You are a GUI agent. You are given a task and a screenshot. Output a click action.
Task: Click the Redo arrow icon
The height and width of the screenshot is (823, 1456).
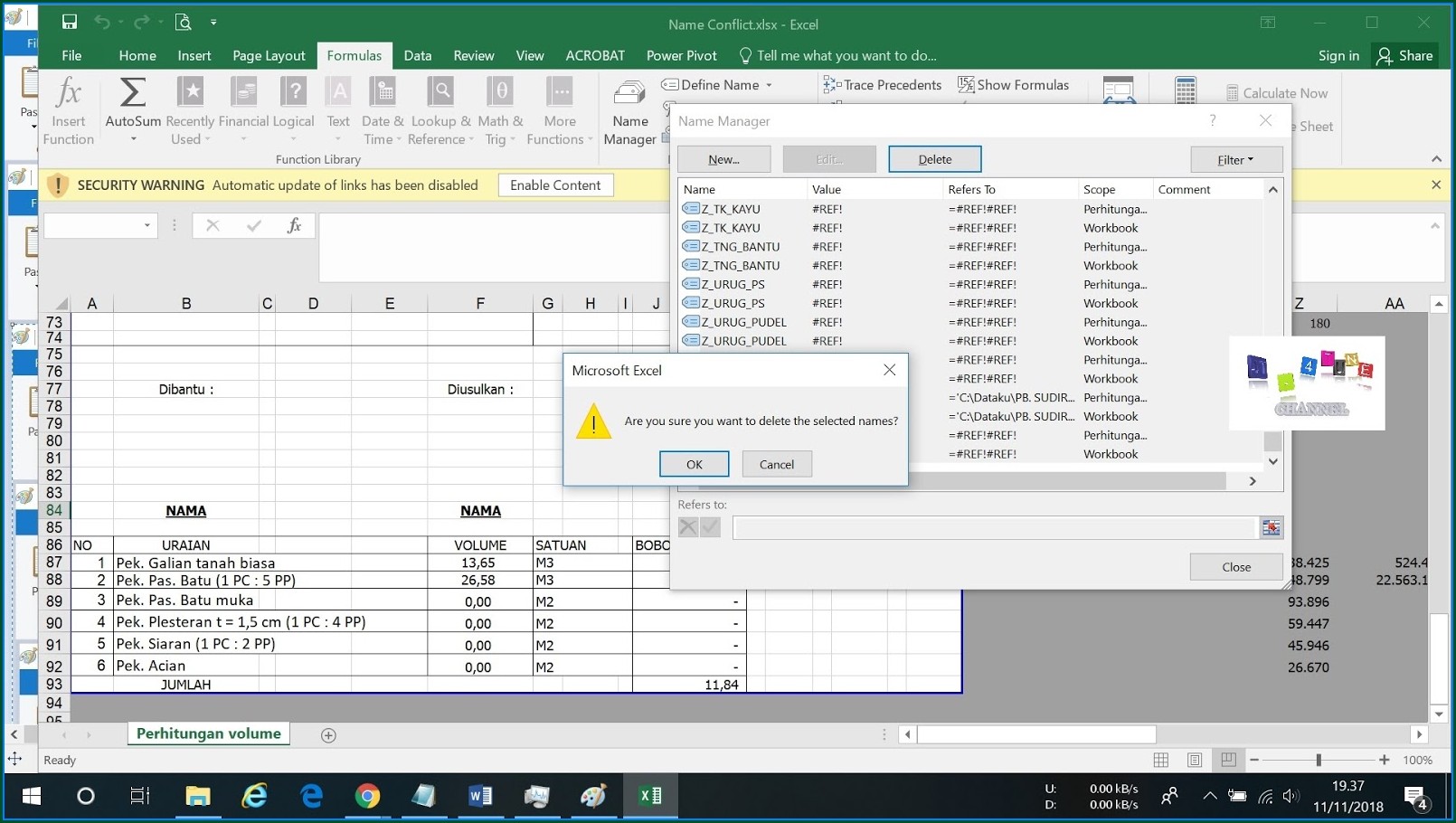[141, 23]
